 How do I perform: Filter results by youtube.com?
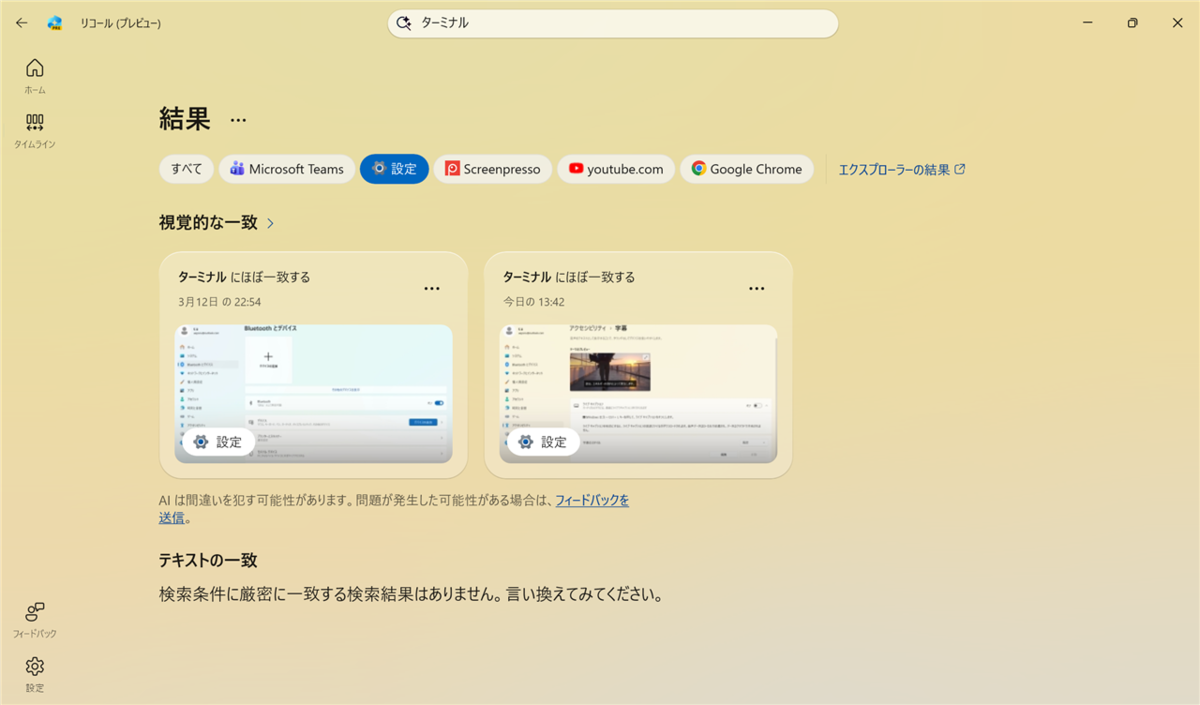616,169
